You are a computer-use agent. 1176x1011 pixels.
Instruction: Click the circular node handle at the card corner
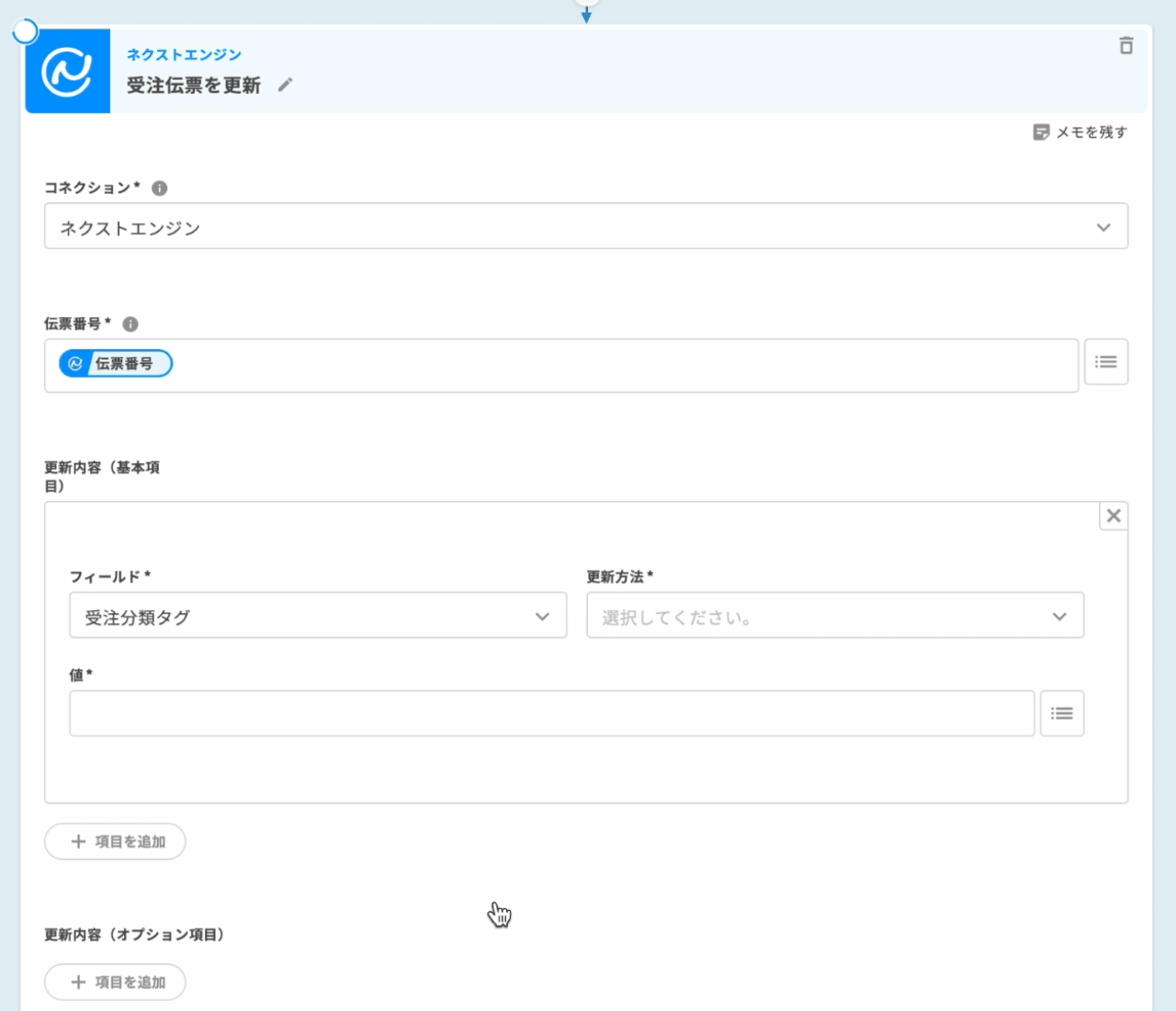pyautogui.click(x=25, y=32)
